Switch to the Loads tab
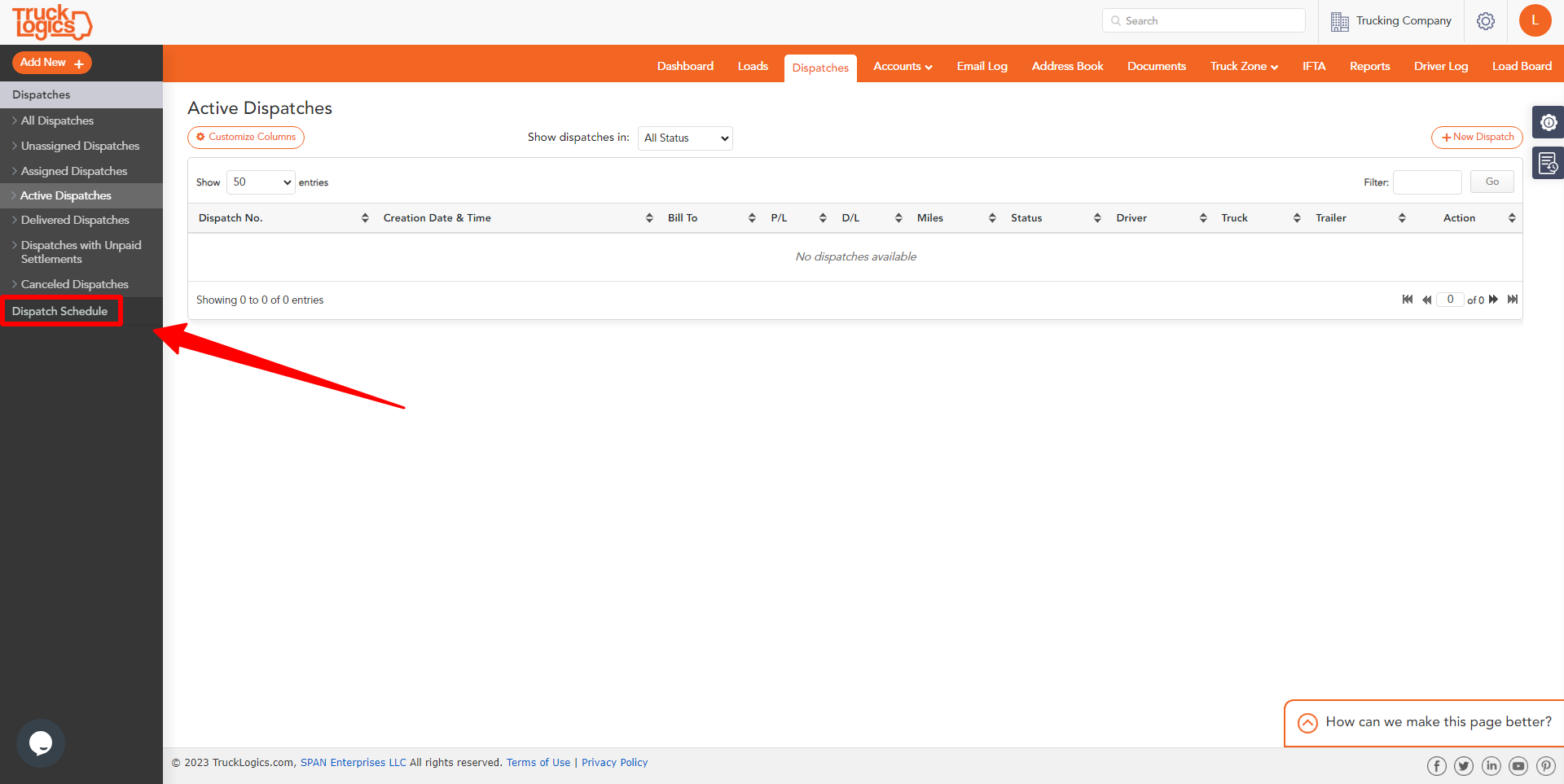Screen dimensions: 1564x784 click(x=753, y=67)
